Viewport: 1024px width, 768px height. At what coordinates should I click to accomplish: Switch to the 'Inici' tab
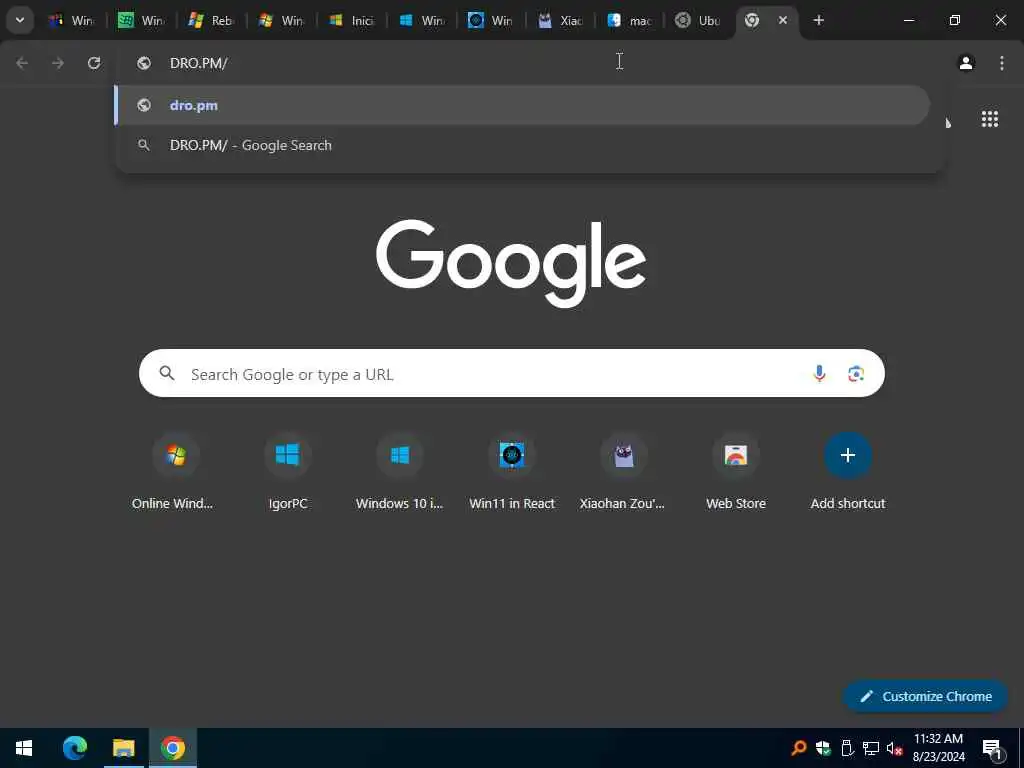[x=352, y=20]
